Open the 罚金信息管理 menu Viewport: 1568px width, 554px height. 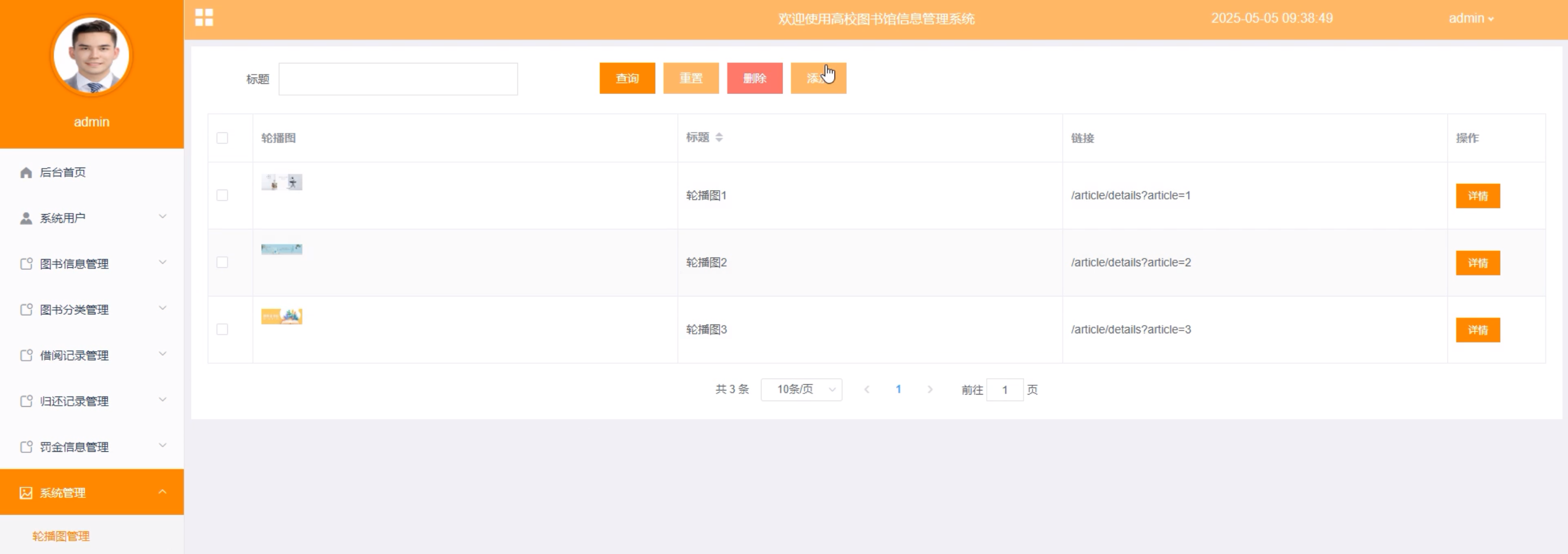click(x=74, y=448)
